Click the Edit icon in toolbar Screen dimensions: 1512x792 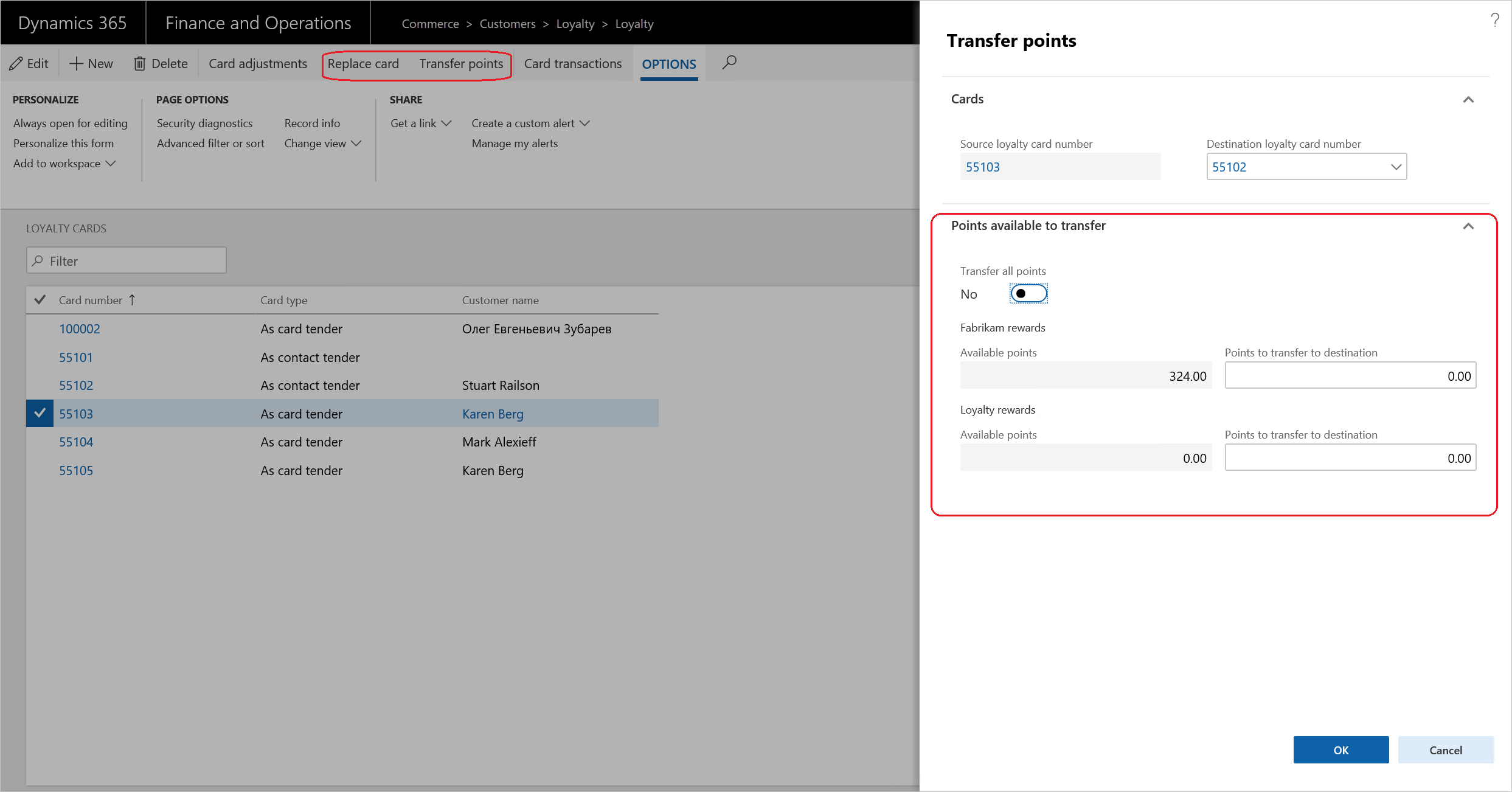coord(30,63)
